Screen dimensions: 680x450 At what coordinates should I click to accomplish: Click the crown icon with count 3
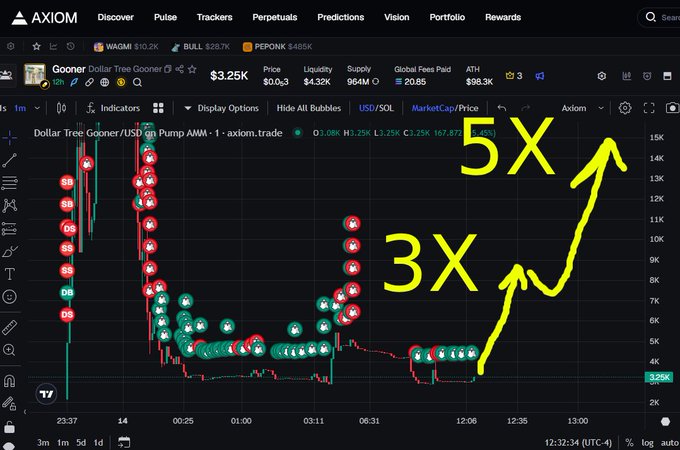coord(510,75)
